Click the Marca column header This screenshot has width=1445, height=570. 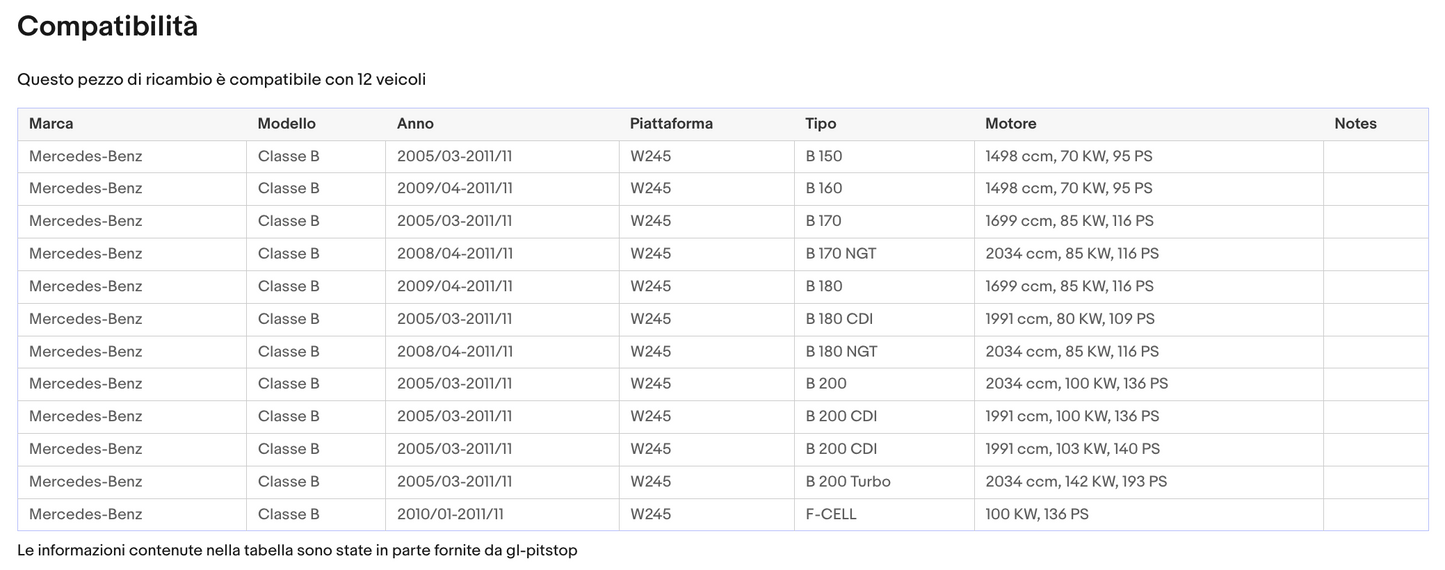[x=51, y=124]
